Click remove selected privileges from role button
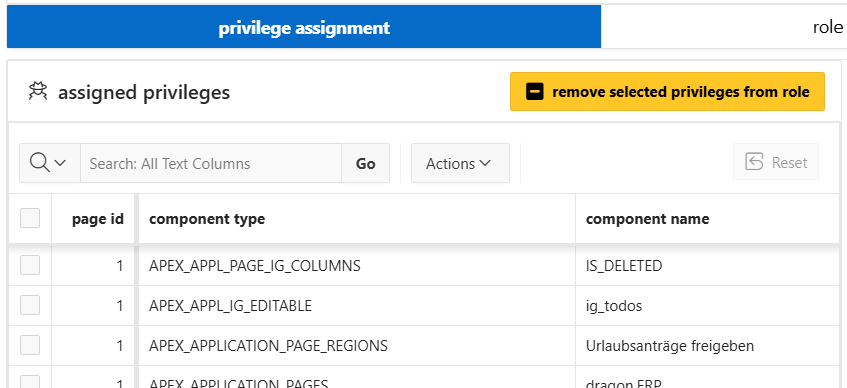The image size is (847, 388). (x=667, y=92)
